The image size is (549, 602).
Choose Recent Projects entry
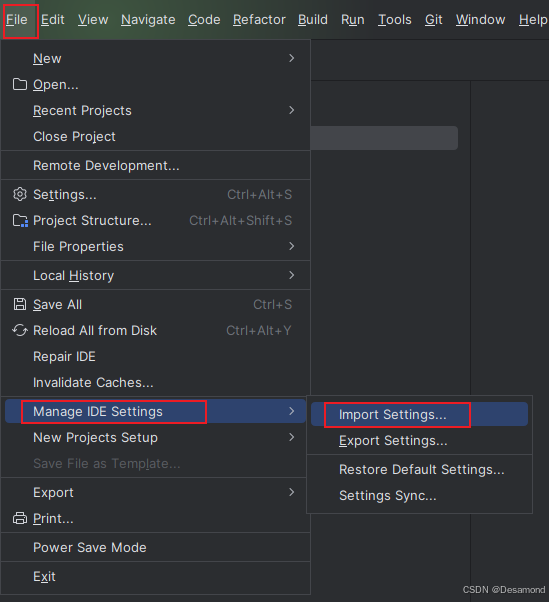tap(155, 111)
